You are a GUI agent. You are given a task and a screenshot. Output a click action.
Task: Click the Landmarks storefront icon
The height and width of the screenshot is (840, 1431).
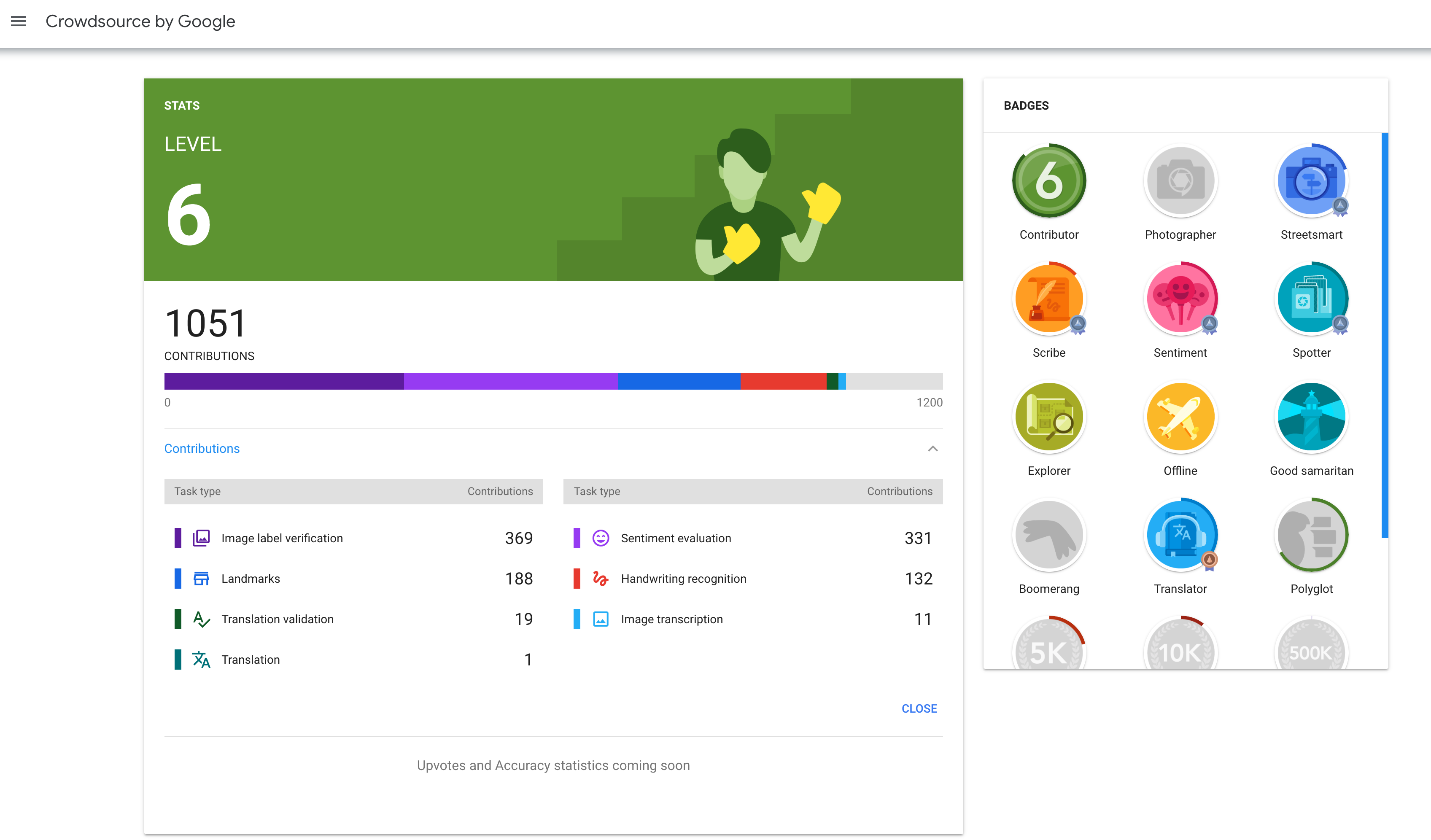201,578
